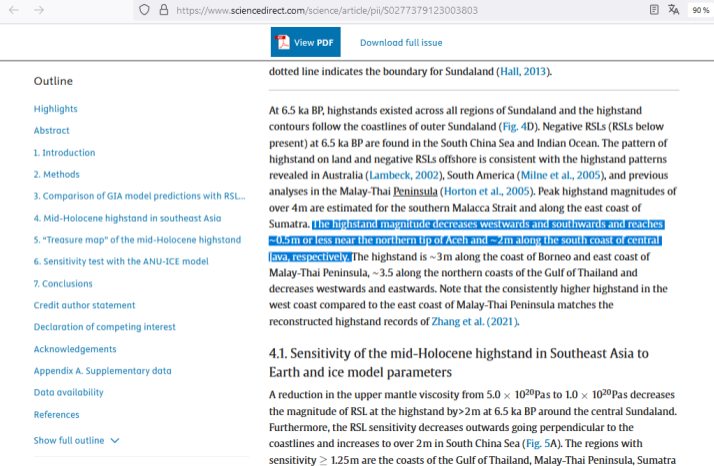Toggle reader view icon in address bar

654,10
